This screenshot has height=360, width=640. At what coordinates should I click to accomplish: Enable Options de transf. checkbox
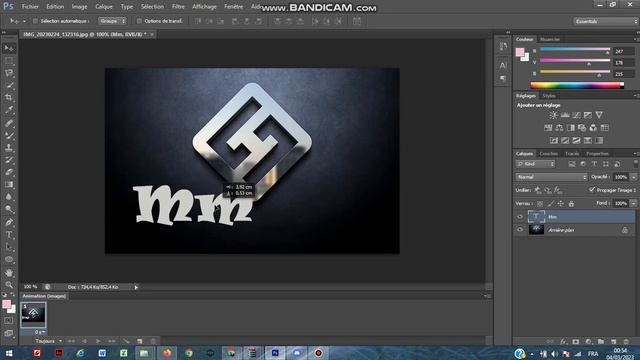(x=139, y=21)
